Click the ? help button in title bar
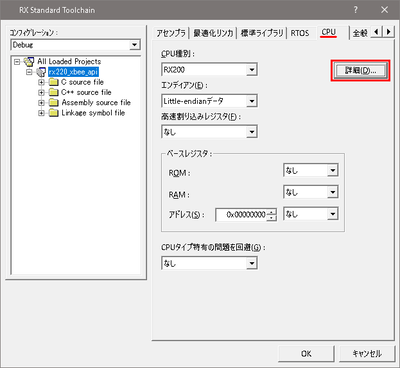 (x=355, y=10)
